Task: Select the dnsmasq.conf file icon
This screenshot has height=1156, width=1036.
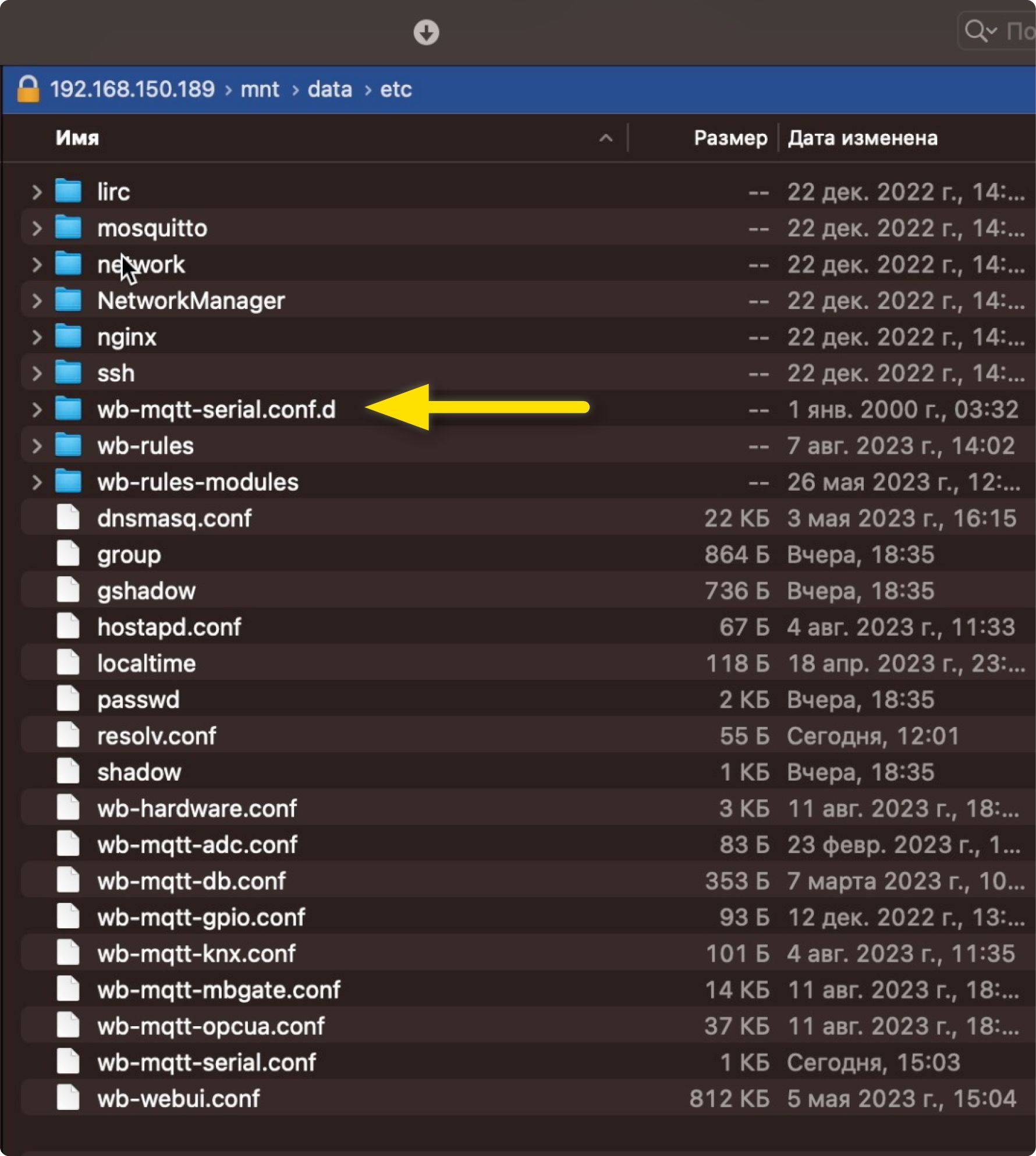Action: (x=68, y=517)
